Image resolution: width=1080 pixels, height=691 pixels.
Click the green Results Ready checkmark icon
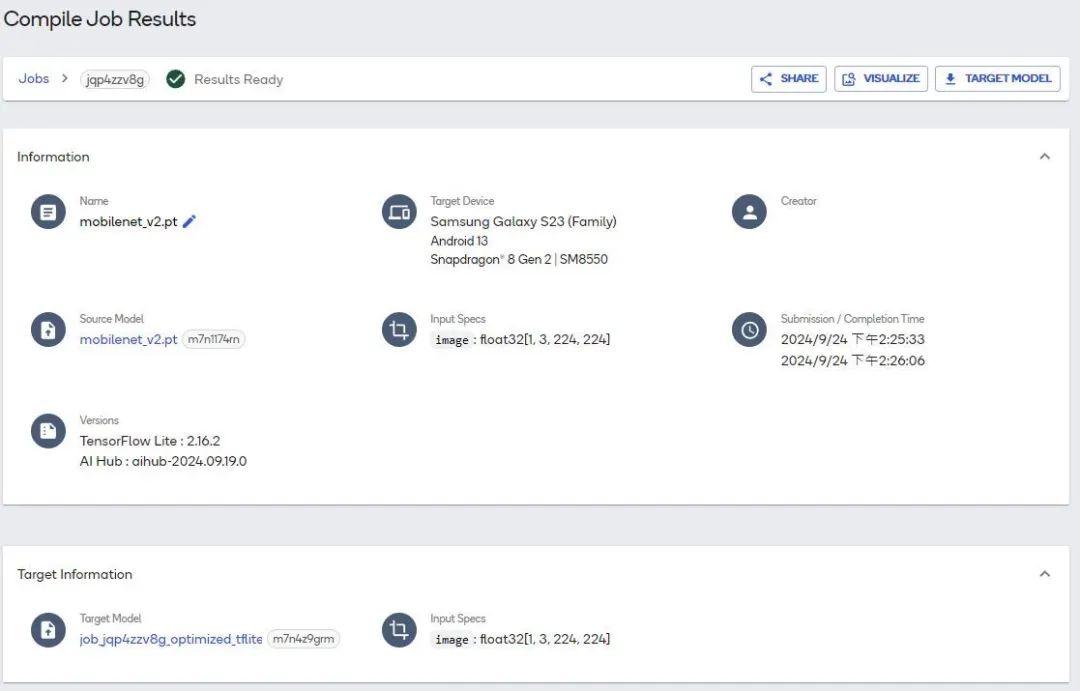176,79
